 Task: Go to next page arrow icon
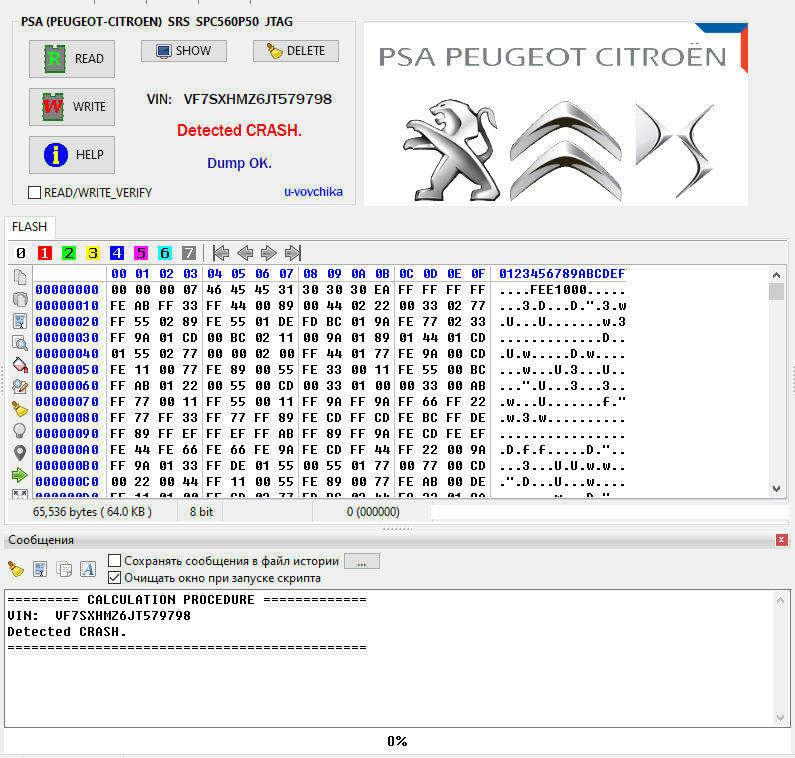[269, 252]
